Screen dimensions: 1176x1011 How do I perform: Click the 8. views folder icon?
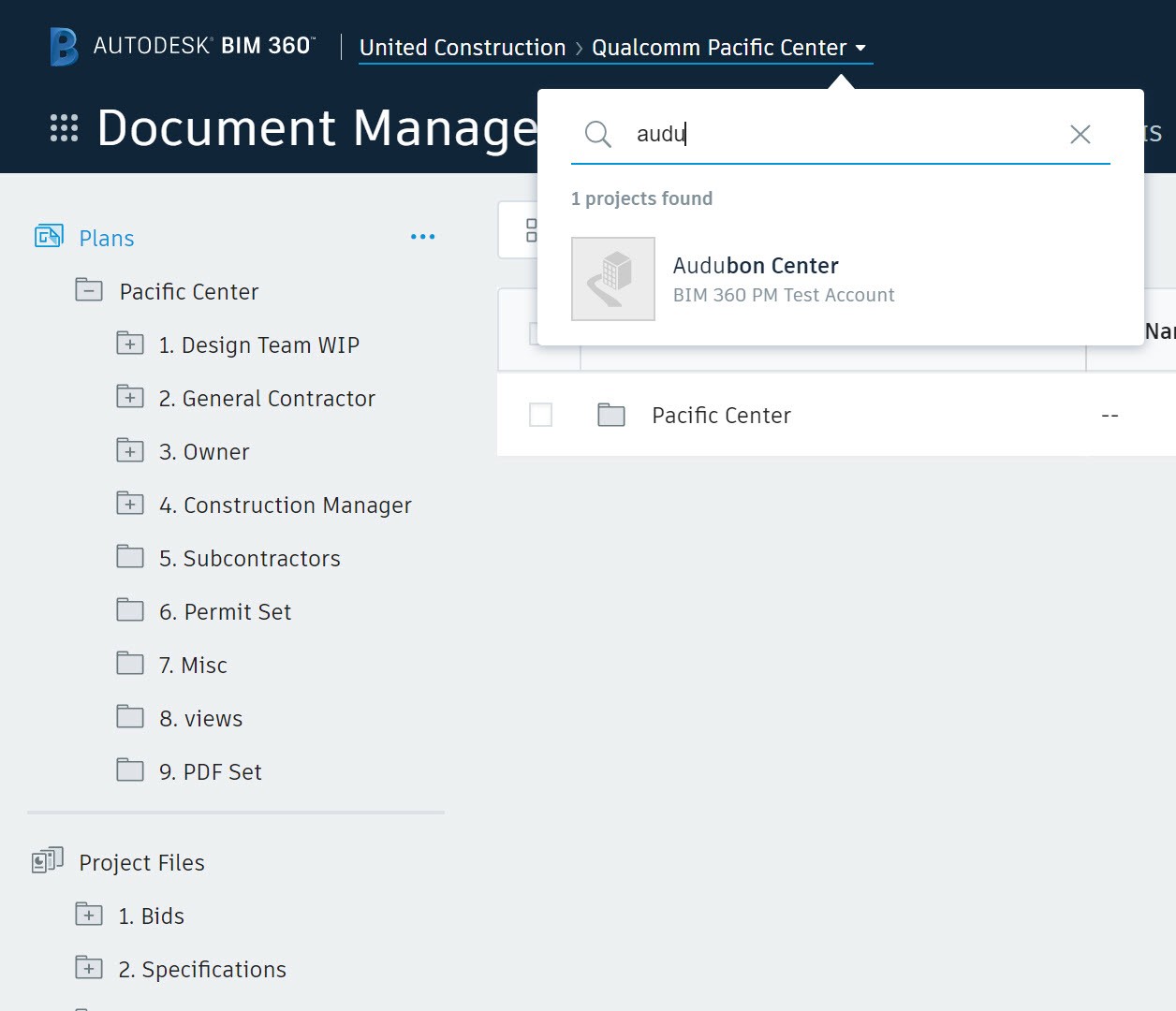click(x=130, y=717)
